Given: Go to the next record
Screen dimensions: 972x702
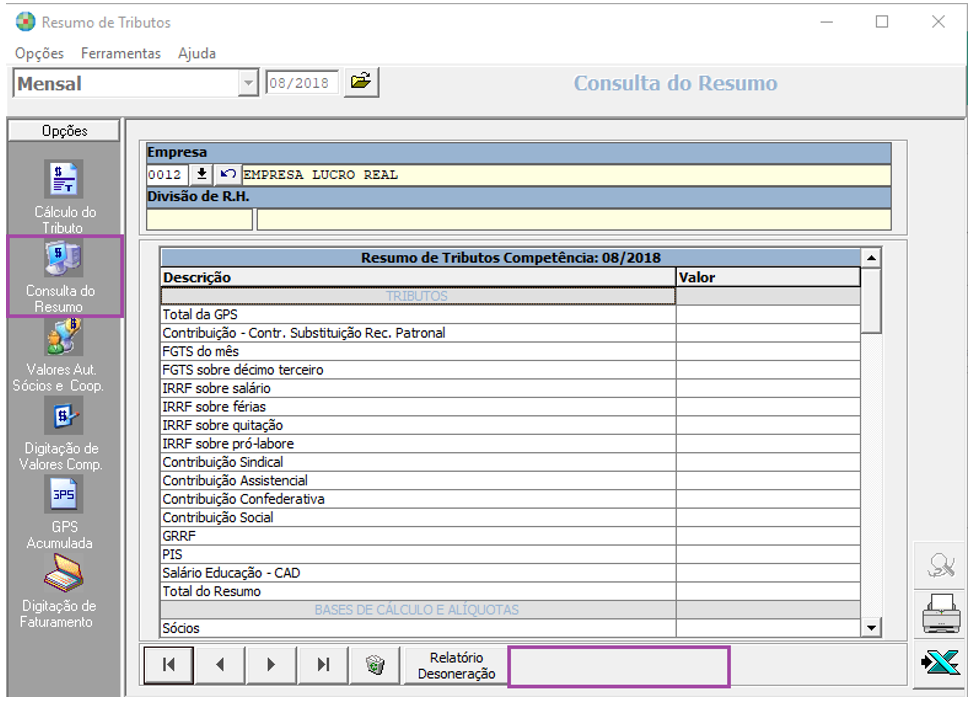Looking at the screenshot, I should 271,665.
